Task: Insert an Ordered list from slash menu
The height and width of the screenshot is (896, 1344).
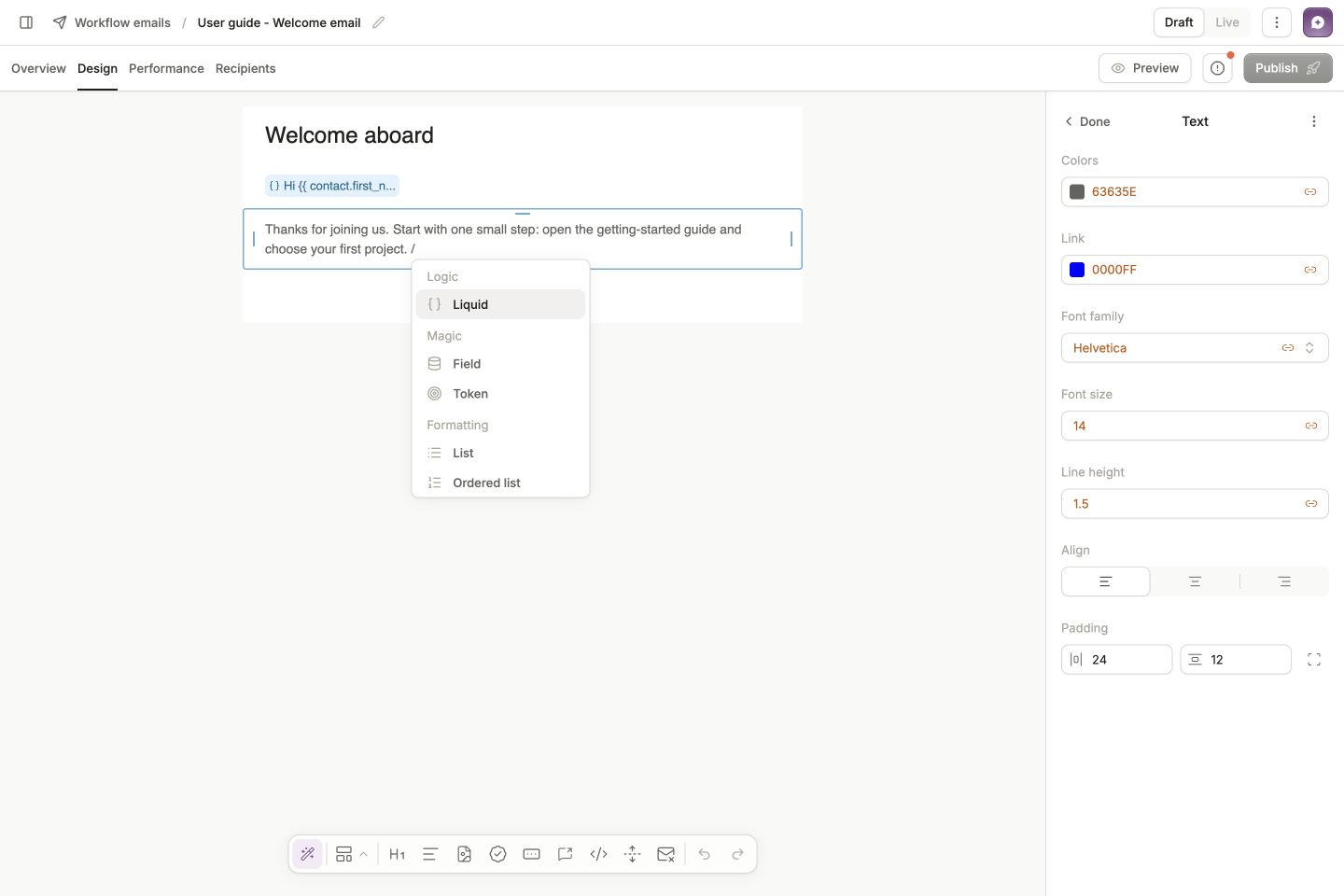Action: point(500,483)
